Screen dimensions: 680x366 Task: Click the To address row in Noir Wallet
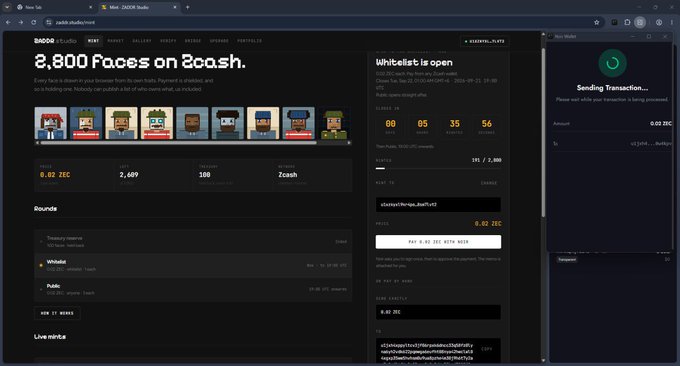pyautogui.click(x=612, y=144)
